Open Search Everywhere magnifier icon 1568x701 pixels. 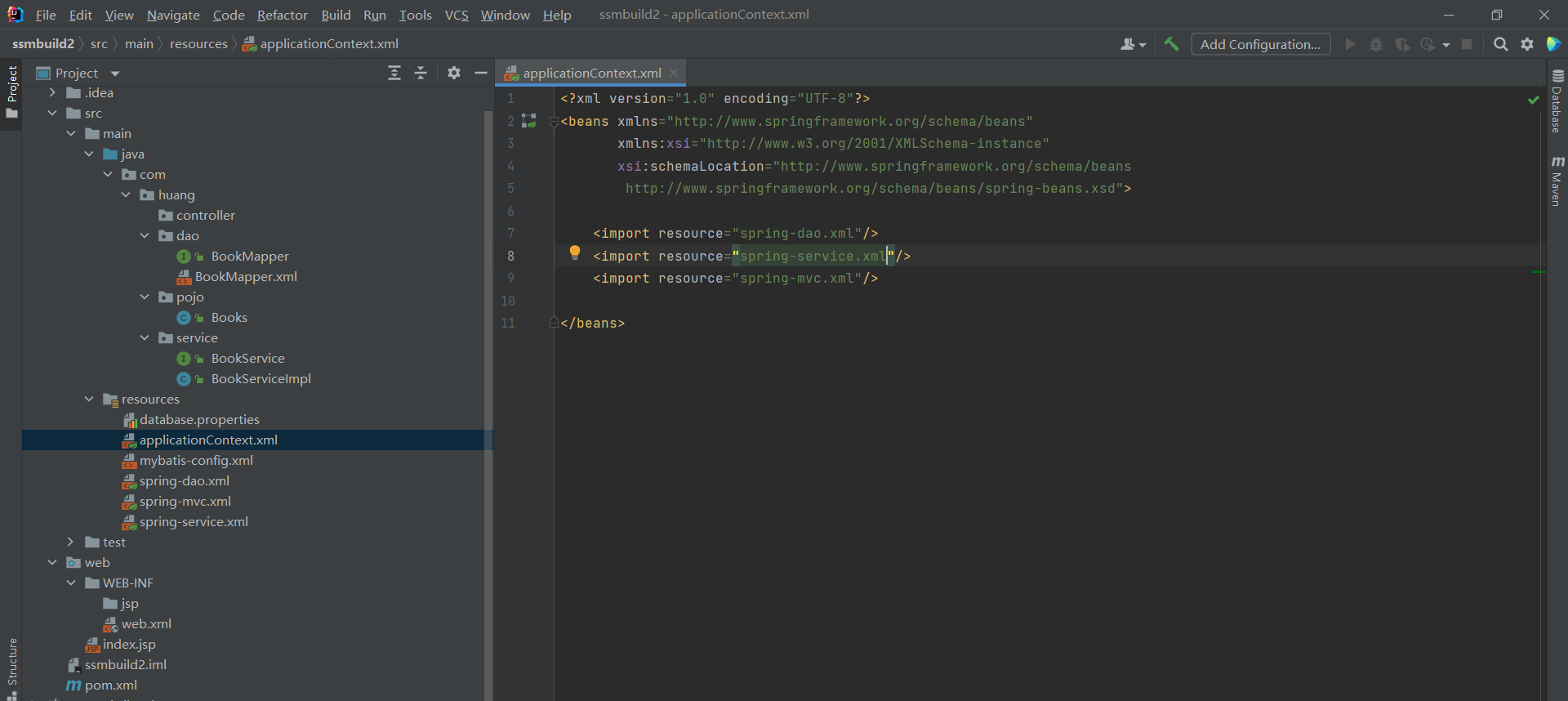click(1500, 44)
